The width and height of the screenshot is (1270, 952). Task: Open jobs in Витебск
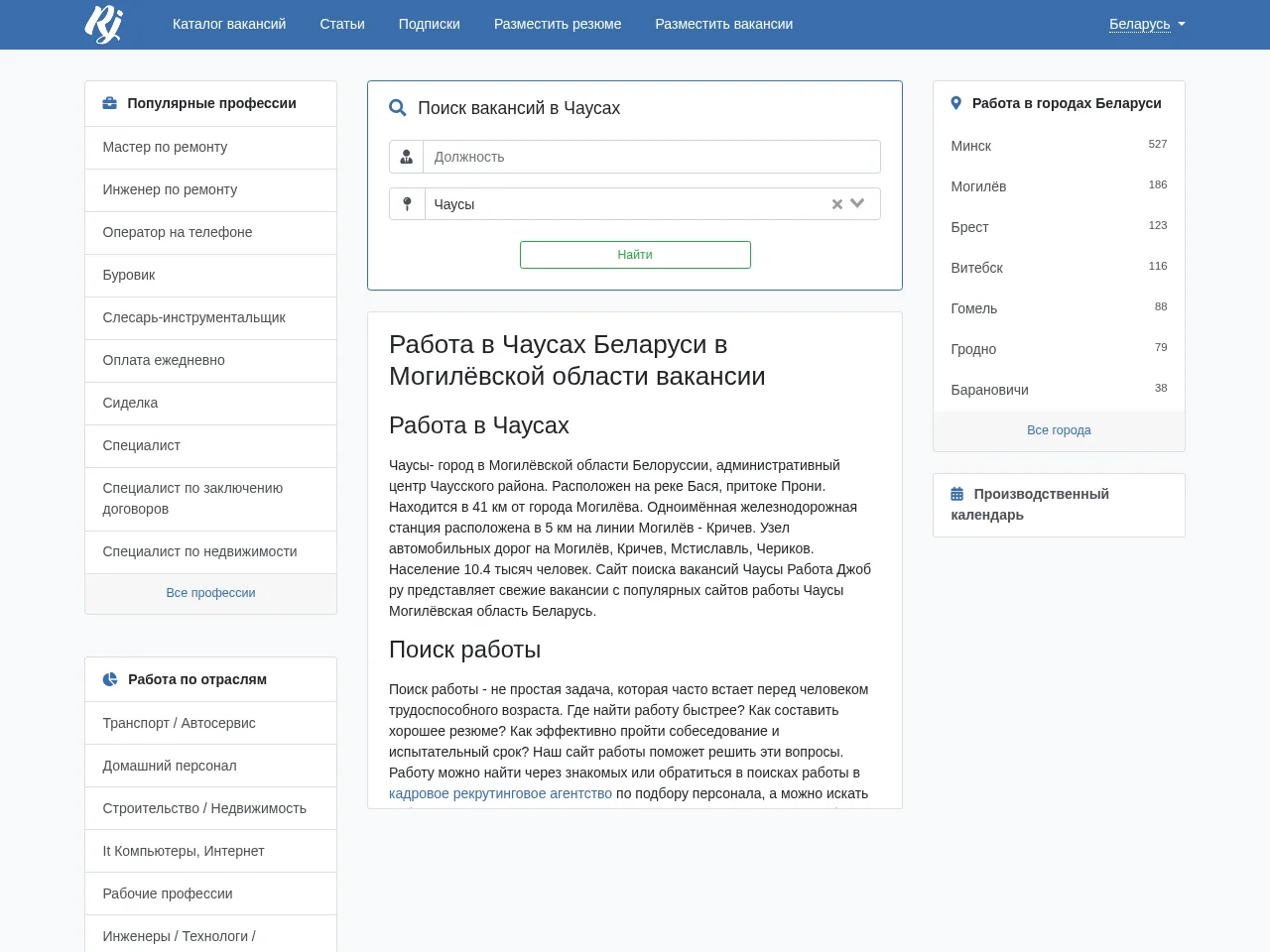click(x=976, y=268)
